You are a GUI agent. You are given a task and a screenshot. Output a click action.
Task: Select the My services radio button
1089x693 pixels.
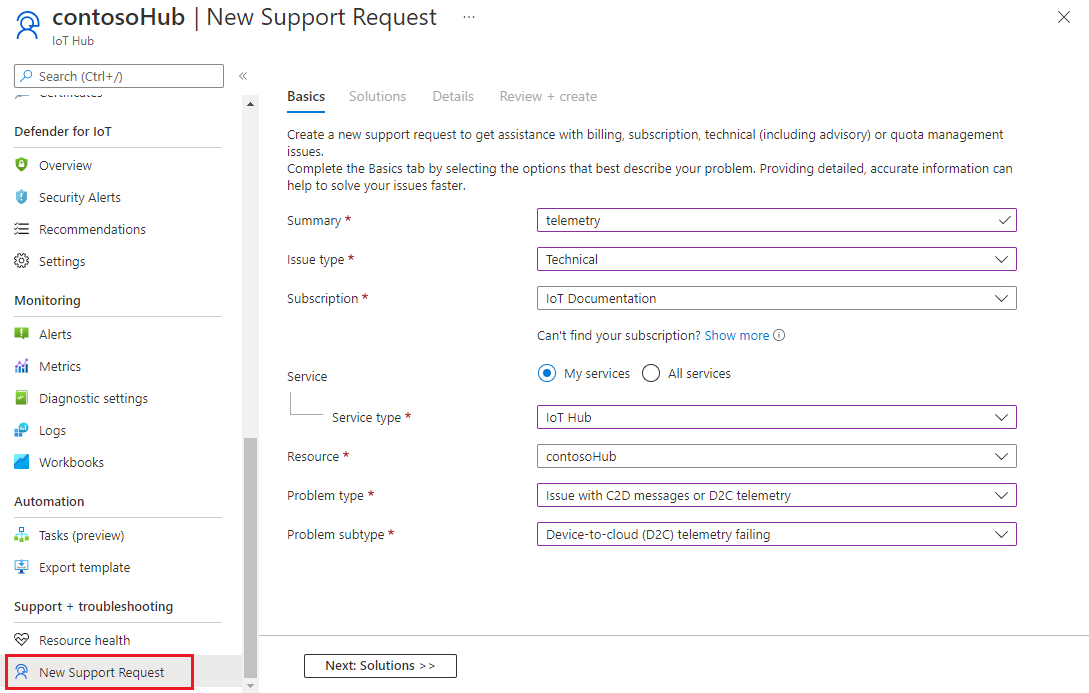(547, 372)
